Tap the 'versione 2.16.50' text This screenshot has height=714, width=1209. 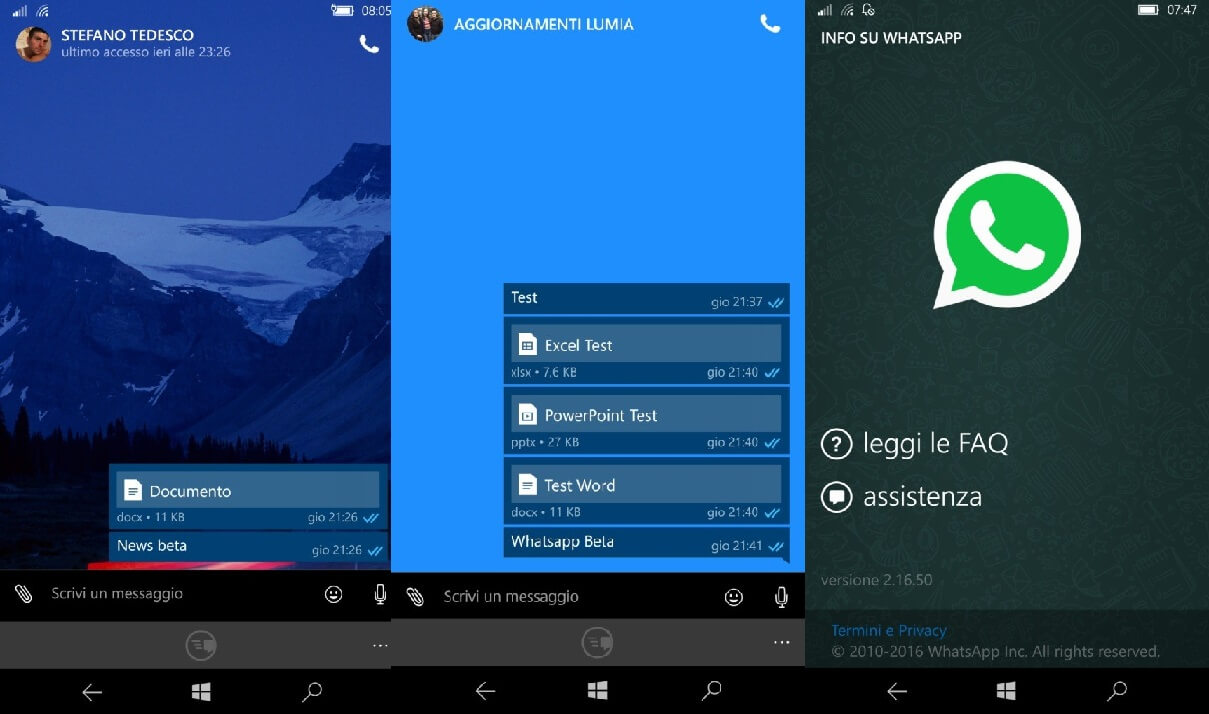[x=877, y=580]
